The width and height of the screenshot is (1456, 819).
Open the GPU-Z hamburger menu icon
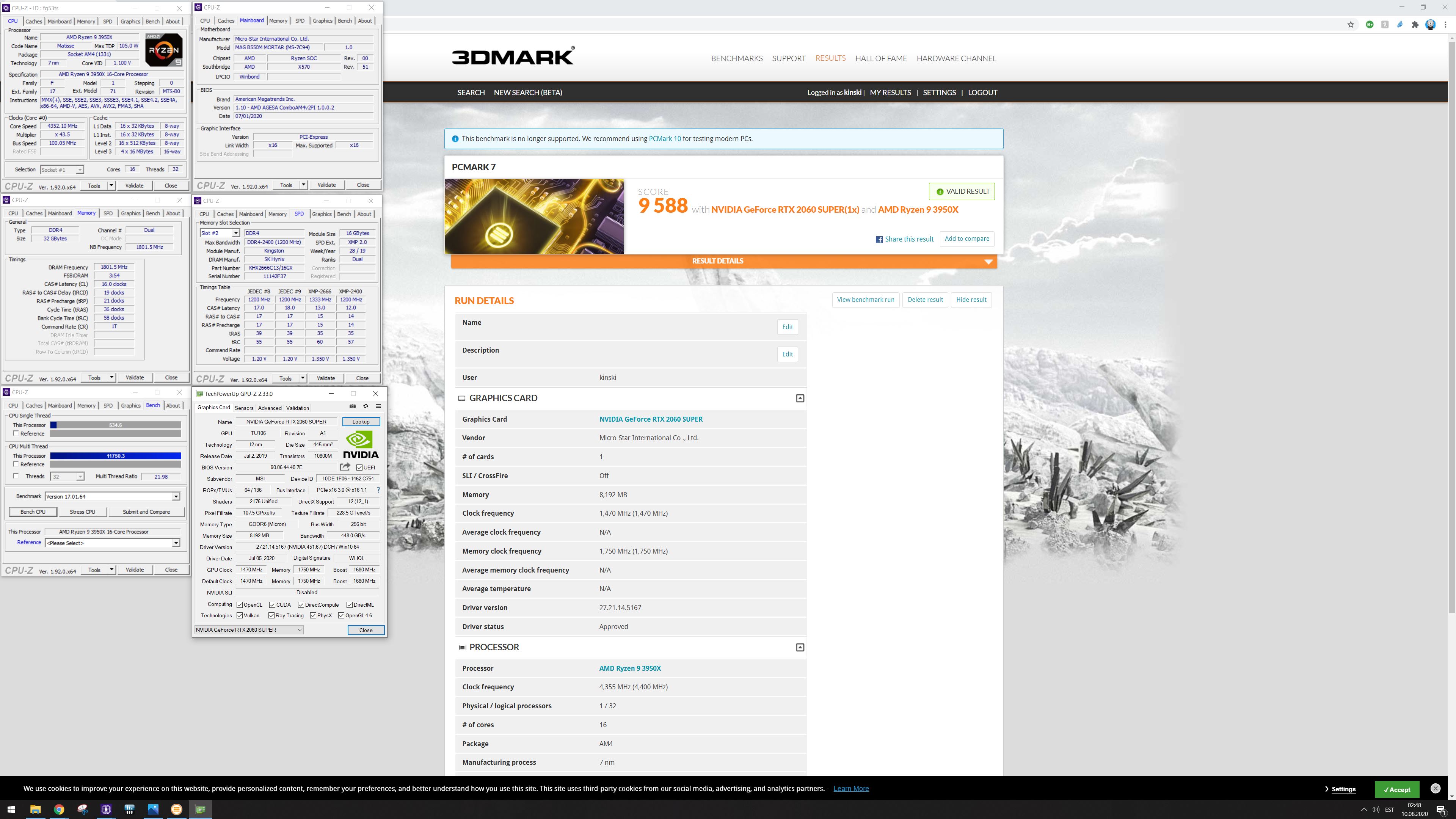pyautogui.click(x=379, y=406)
